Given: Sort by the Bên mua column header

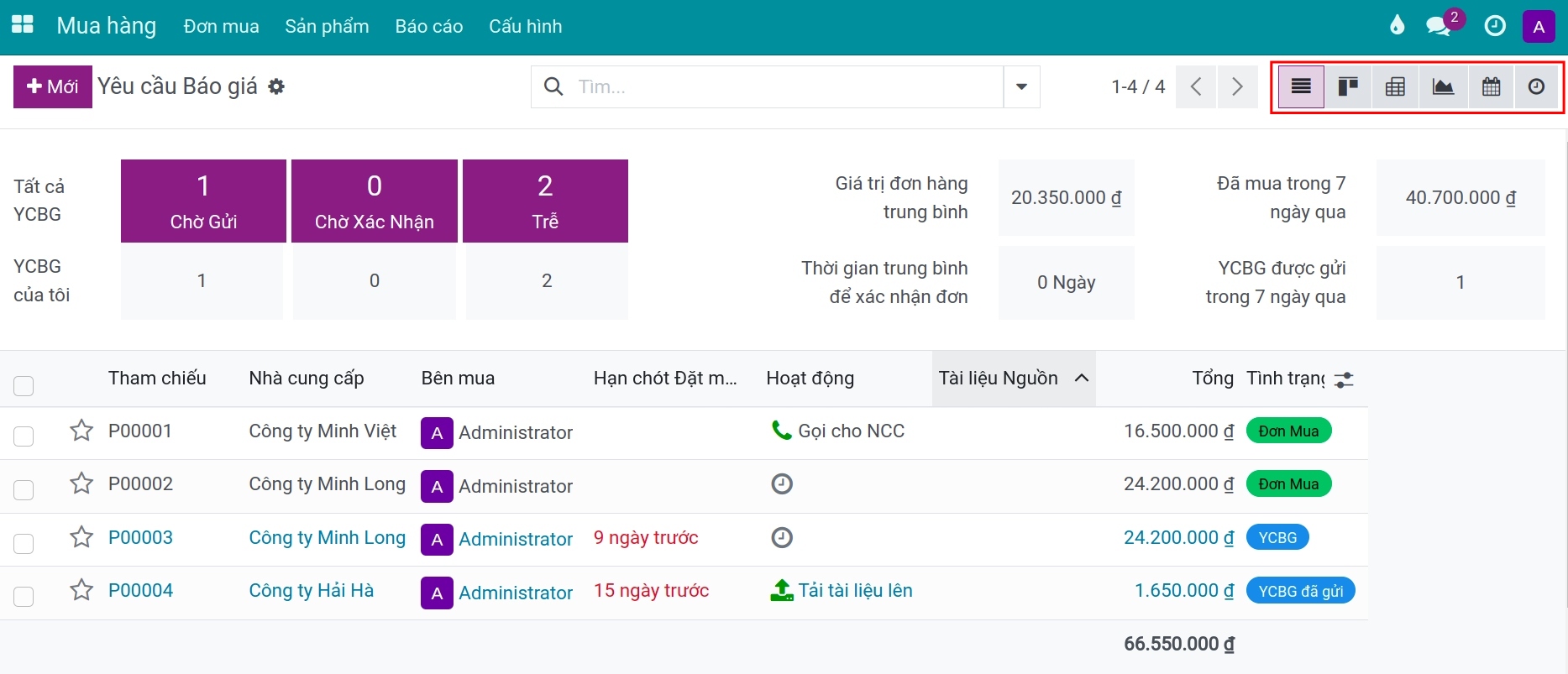Looking at the screenshot, I should [x=458, y=379].
